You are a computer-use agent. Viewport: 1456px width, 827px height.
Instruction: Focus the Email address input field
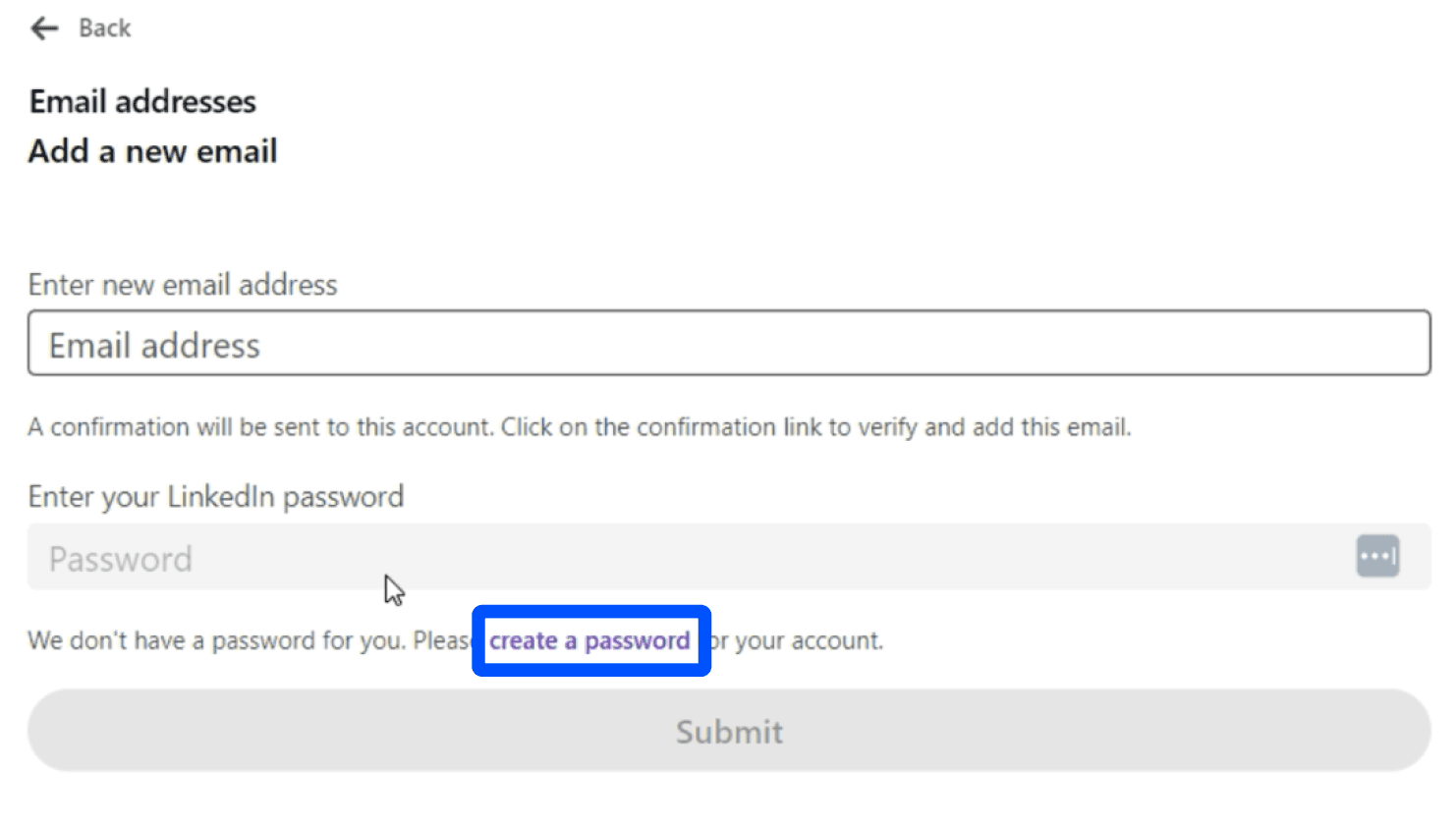(729, 343)
